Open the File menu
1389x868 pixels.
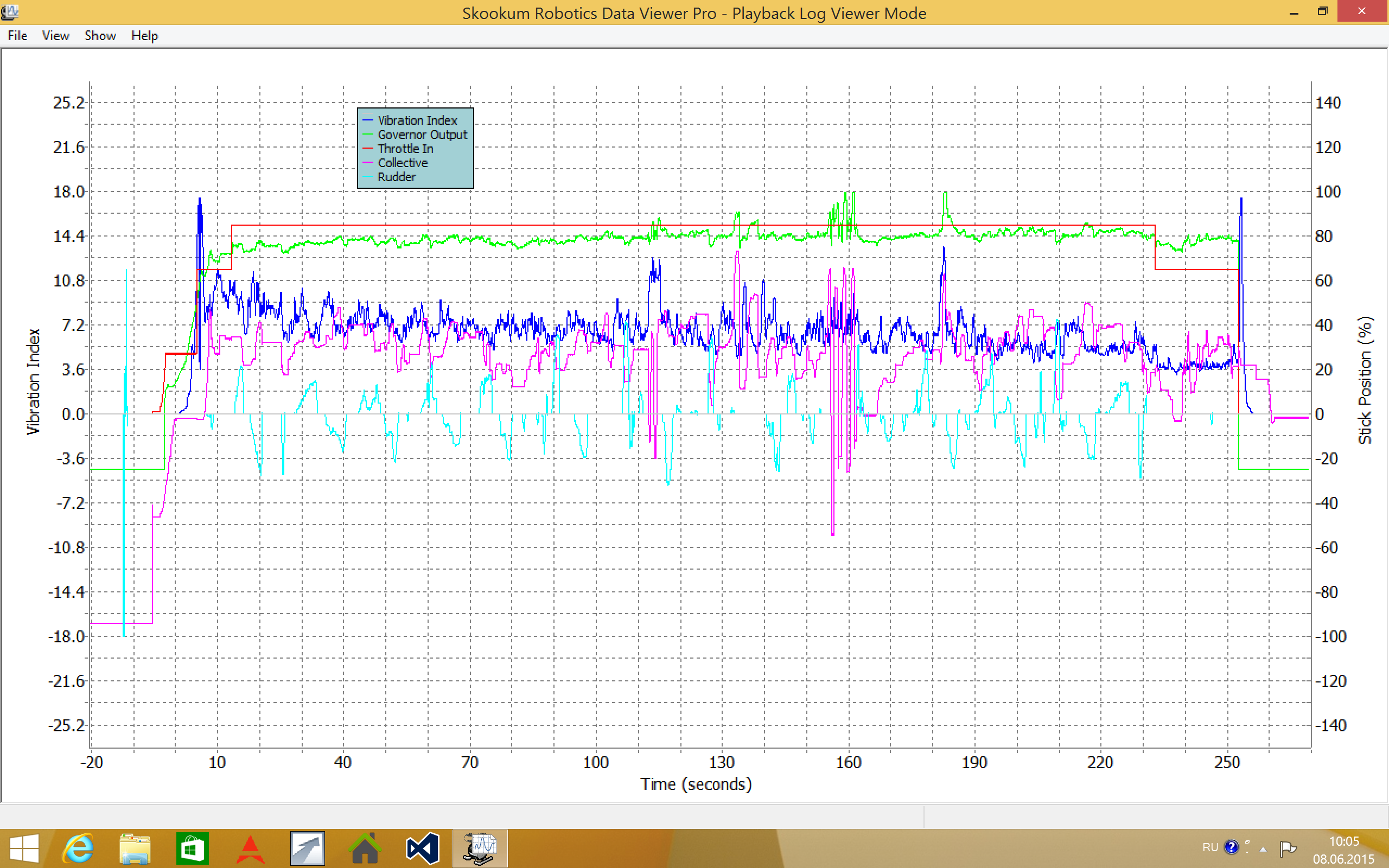17,36
